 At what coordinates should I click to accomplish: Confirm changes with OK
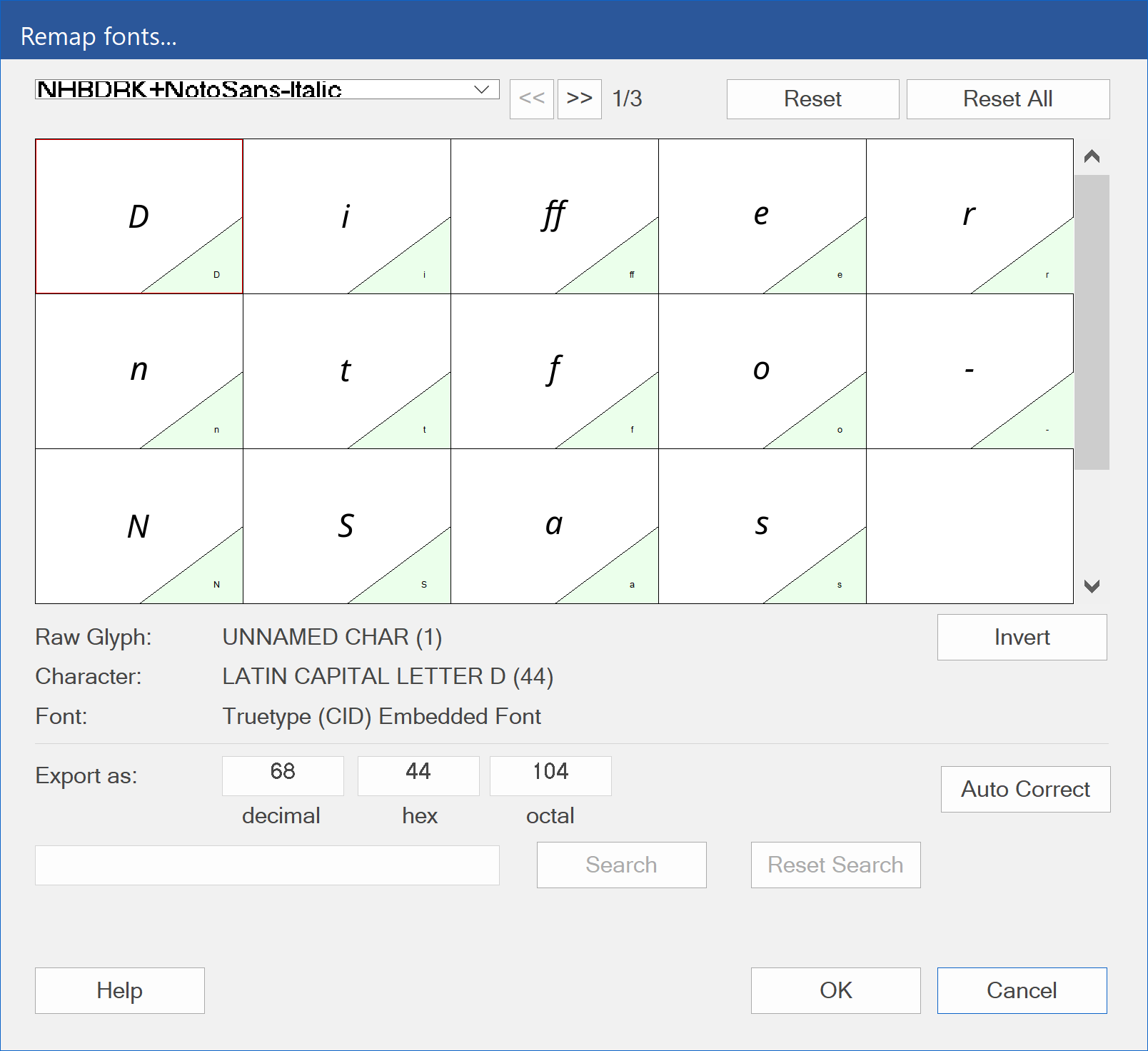[x=835, y=990]
